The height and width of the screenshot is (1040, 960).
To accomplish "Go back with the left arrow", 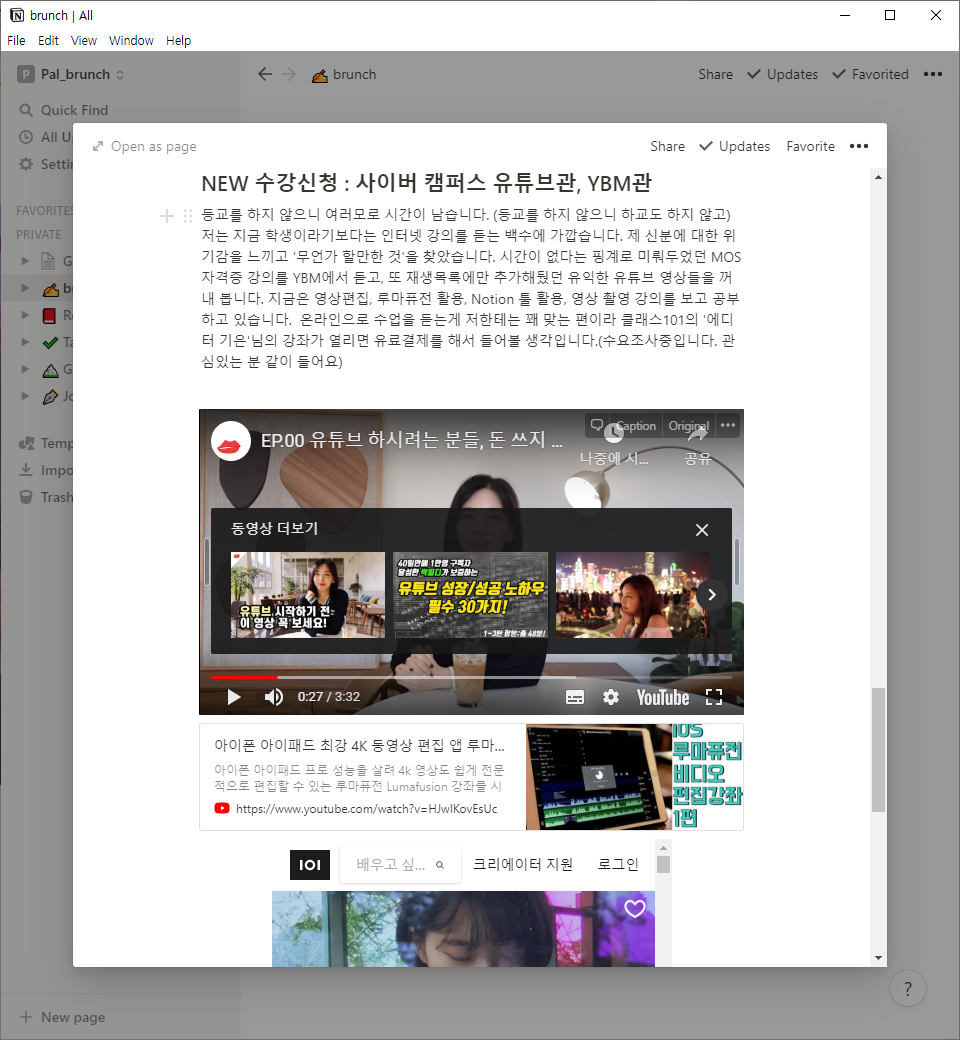I will tap(265, 74).
